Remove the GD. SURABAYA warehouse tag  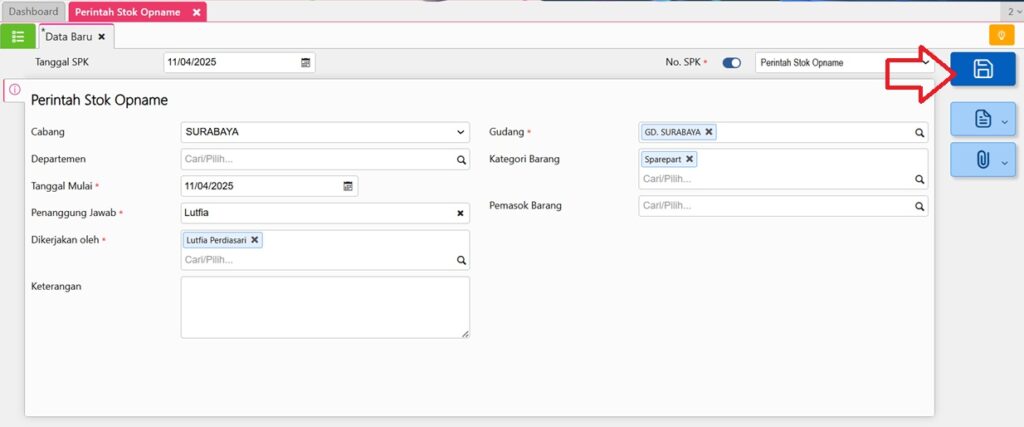tap(709, 132)
